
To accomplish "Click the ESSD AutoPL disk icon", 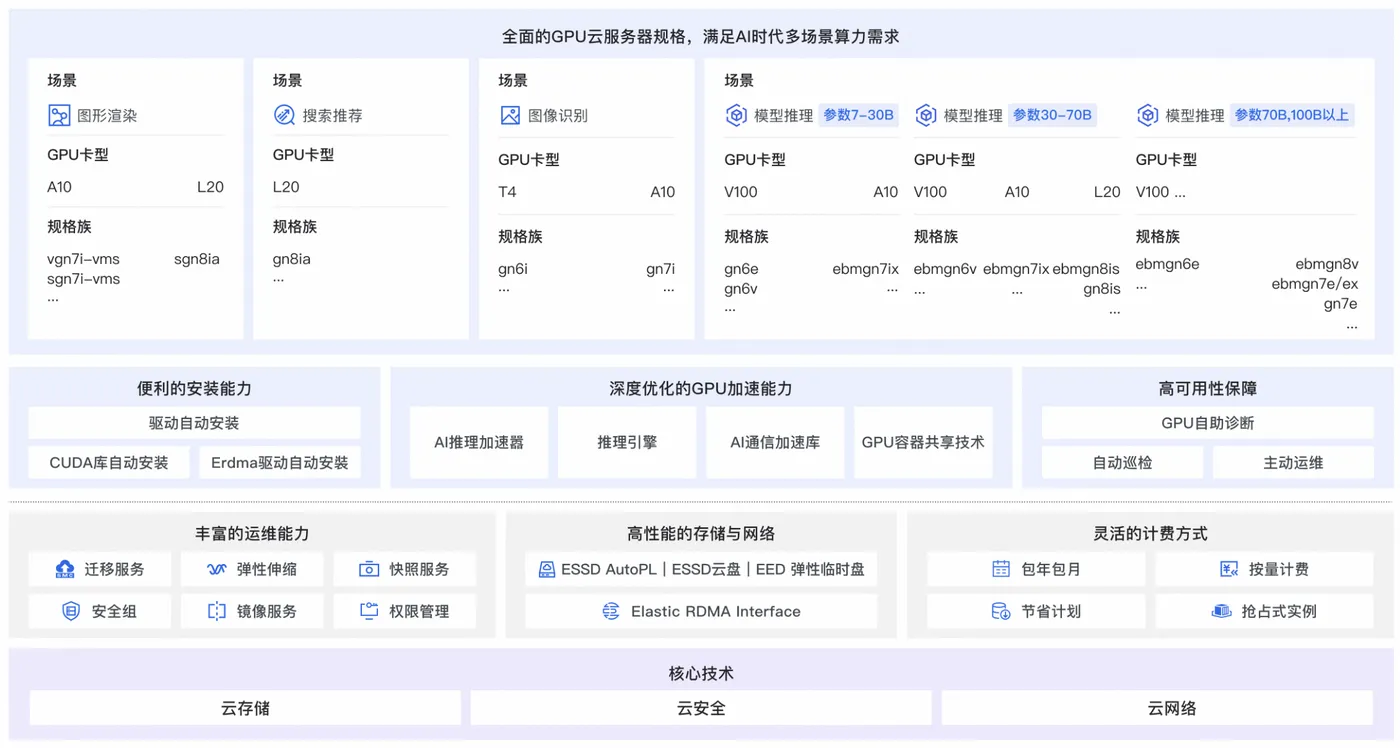I will coord(546,569).
